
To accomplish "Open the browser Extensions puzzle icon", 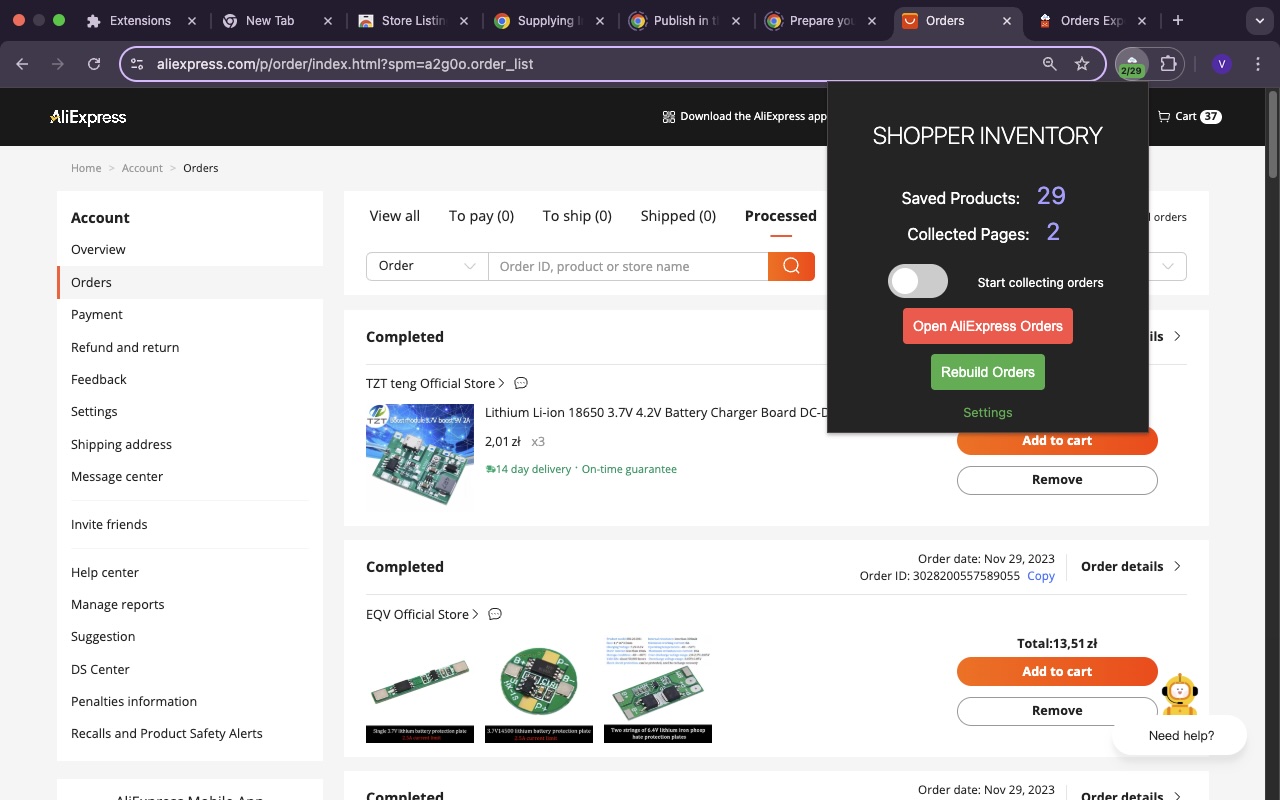I will 1166,63.
